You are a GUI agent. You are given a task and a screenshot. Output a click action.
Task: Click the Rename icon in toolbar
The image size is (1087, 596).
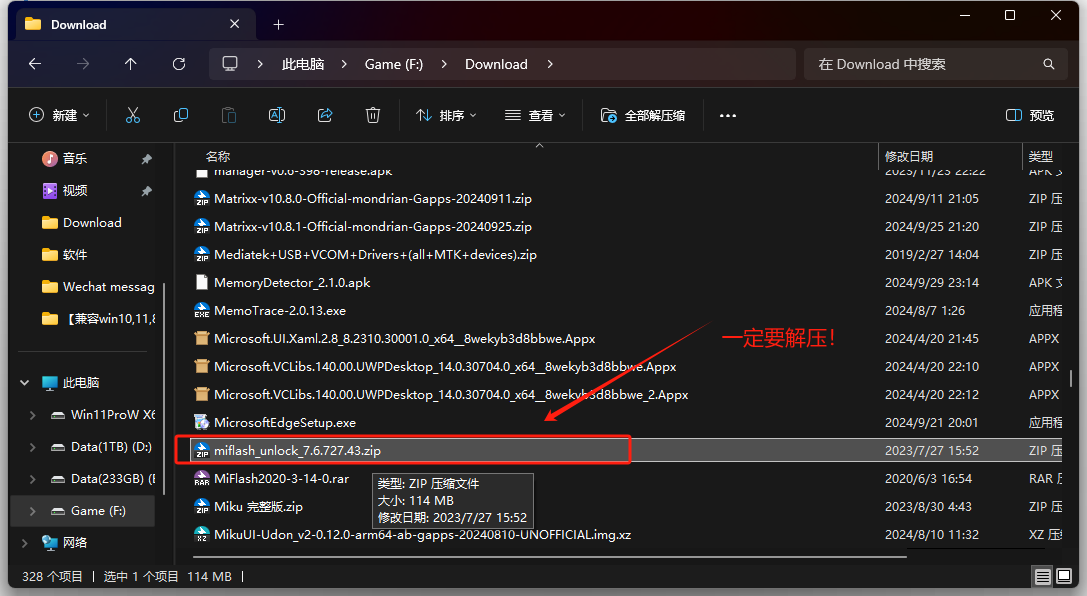tap(277, 115)
